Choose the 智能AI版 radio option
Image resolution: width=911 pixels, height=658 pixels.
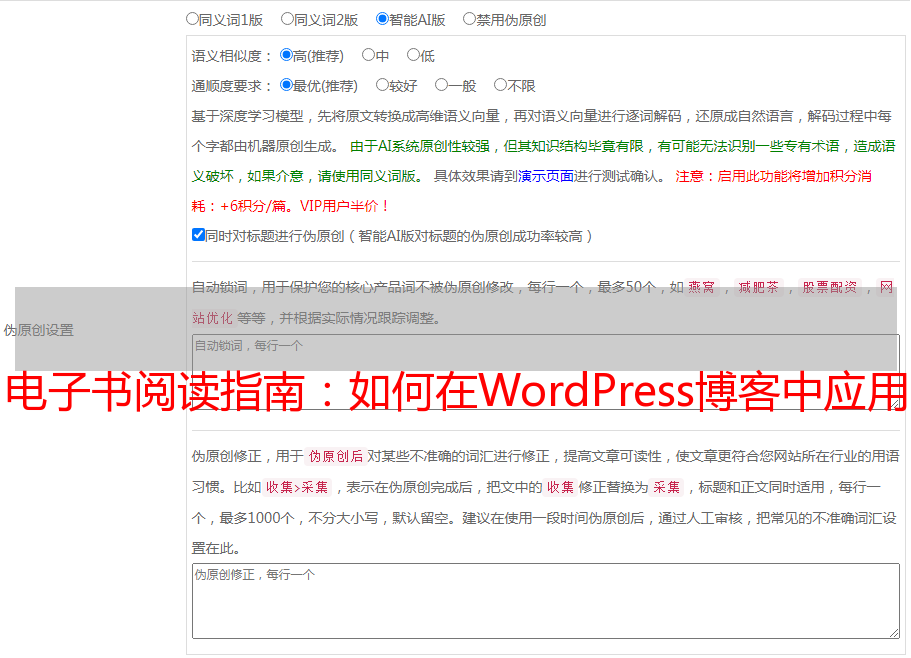tap(382, 19)
